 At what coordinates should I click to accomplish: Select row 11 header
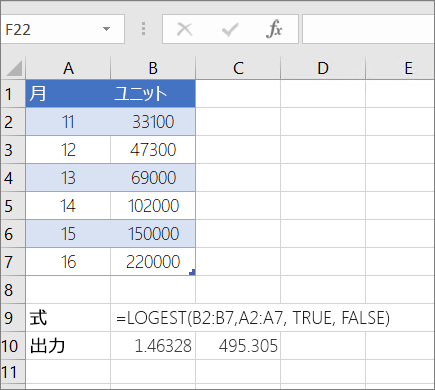coord(13,372)
